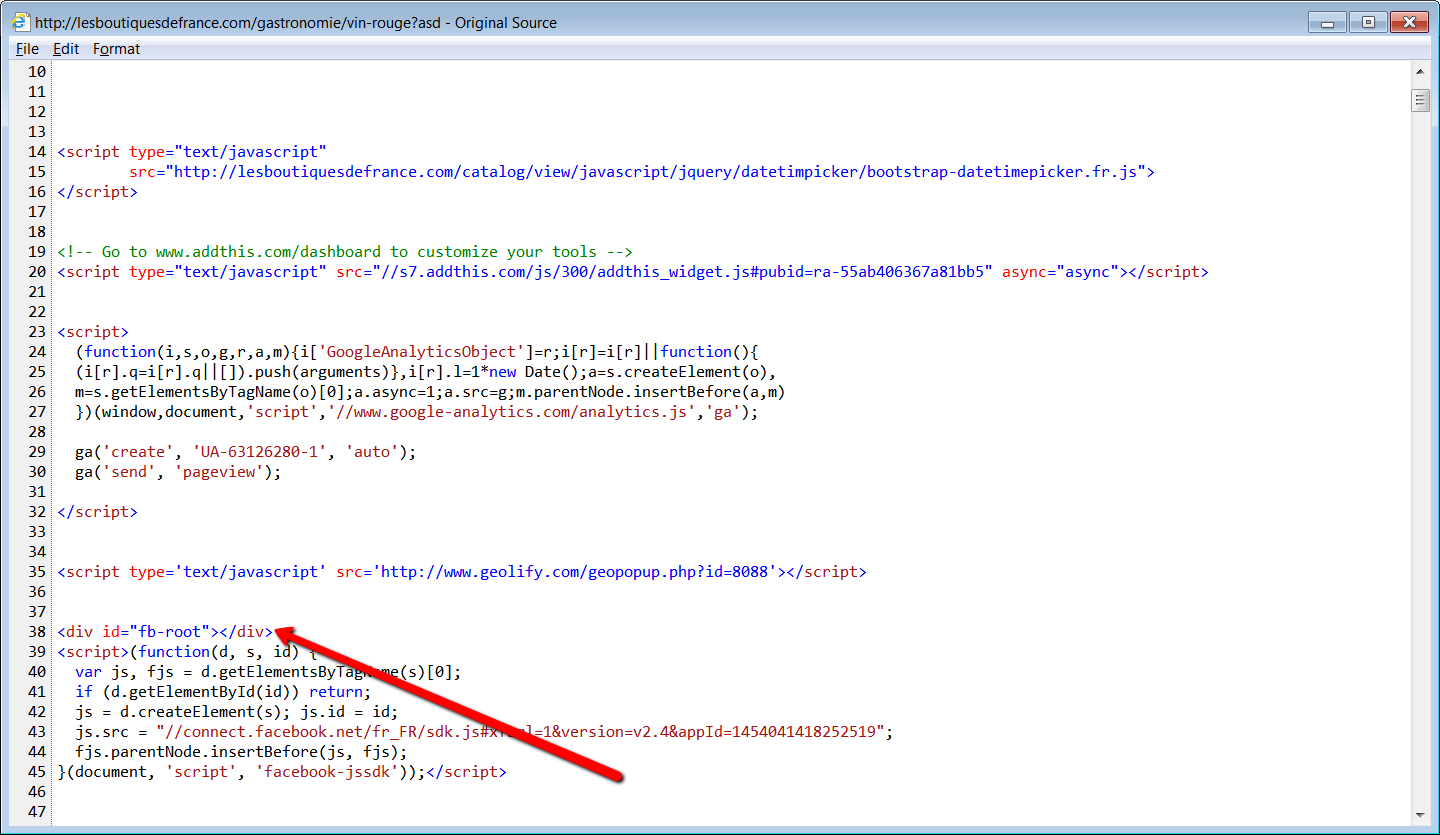Viewport: 1440px width, 835px height.
Task: Click the Internet Explorer icon in title bar
Action: 21,22
